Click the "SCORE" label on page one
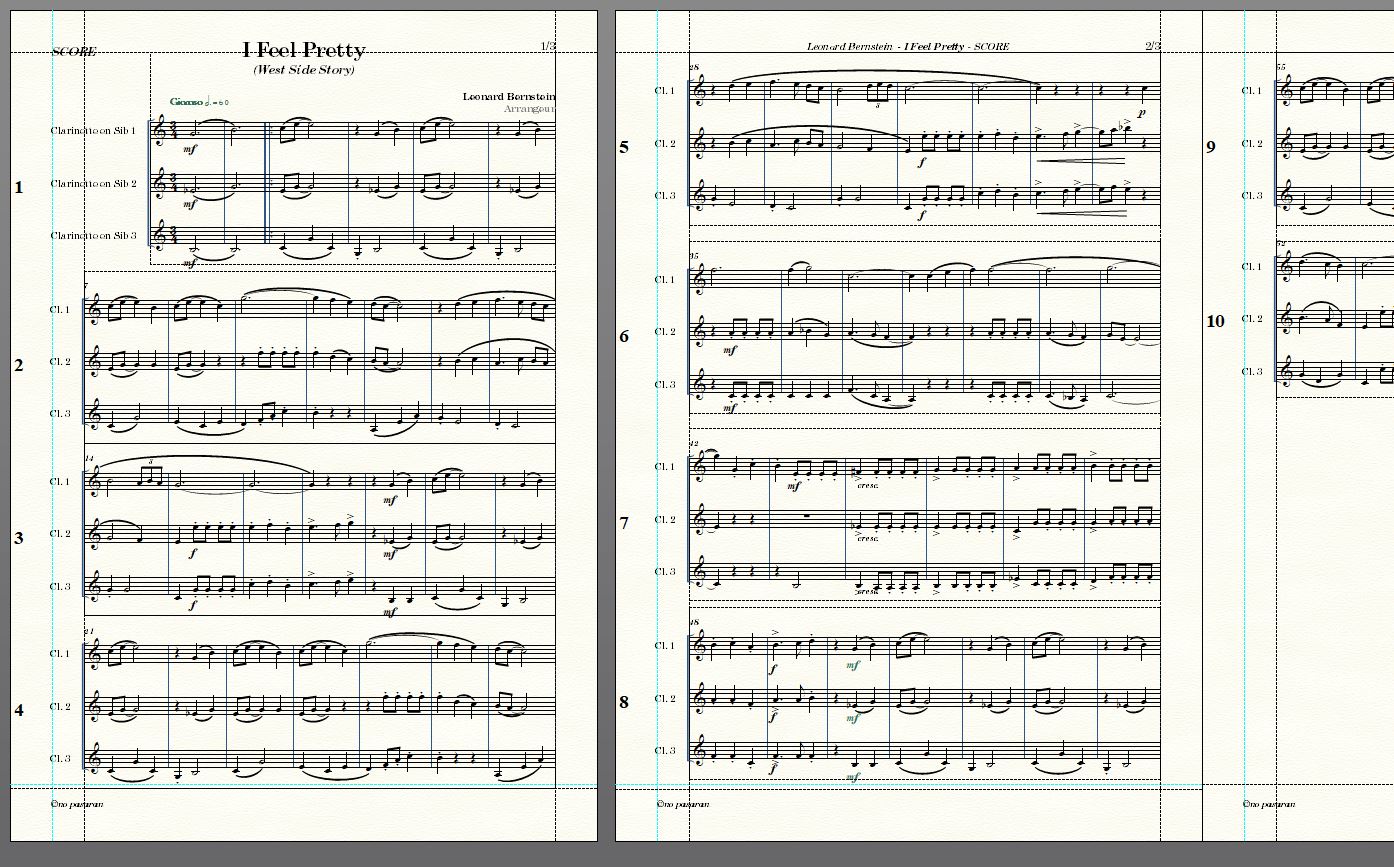1394x867 pixels. (x=74, y=52)
